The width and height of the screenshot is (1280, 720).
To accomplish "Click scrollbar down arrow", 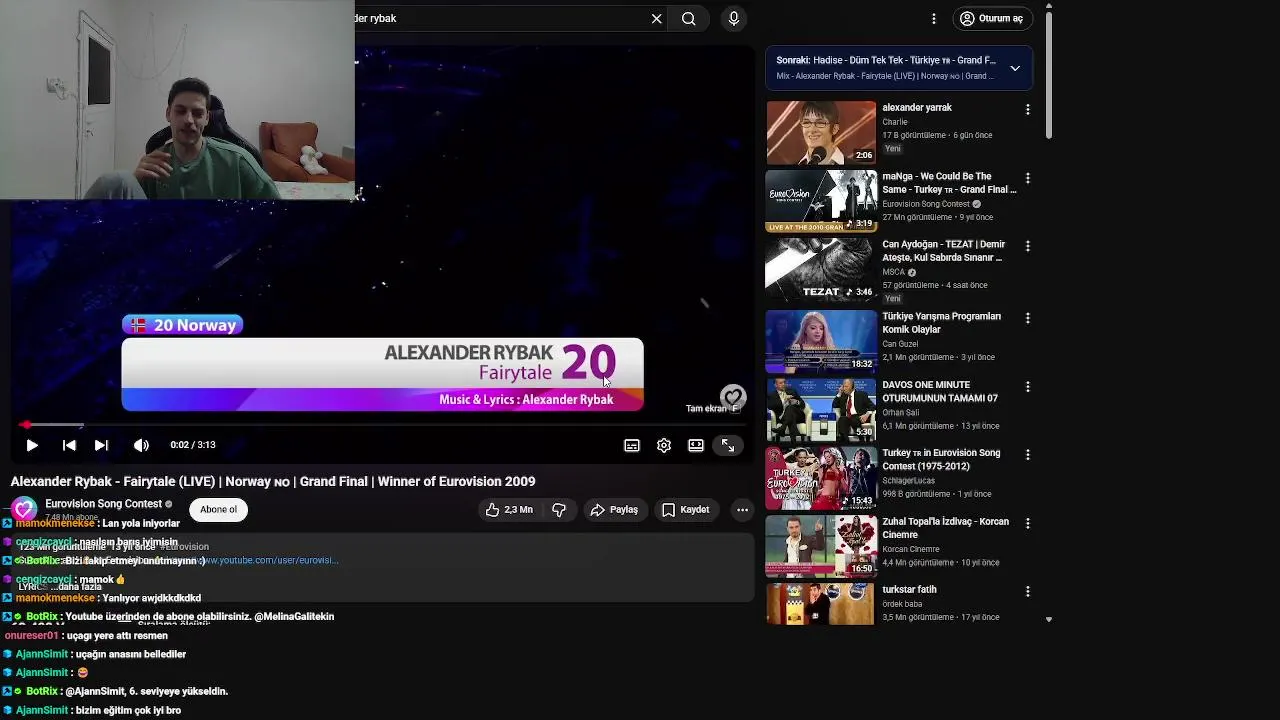I will click(x=1048, y=620).
